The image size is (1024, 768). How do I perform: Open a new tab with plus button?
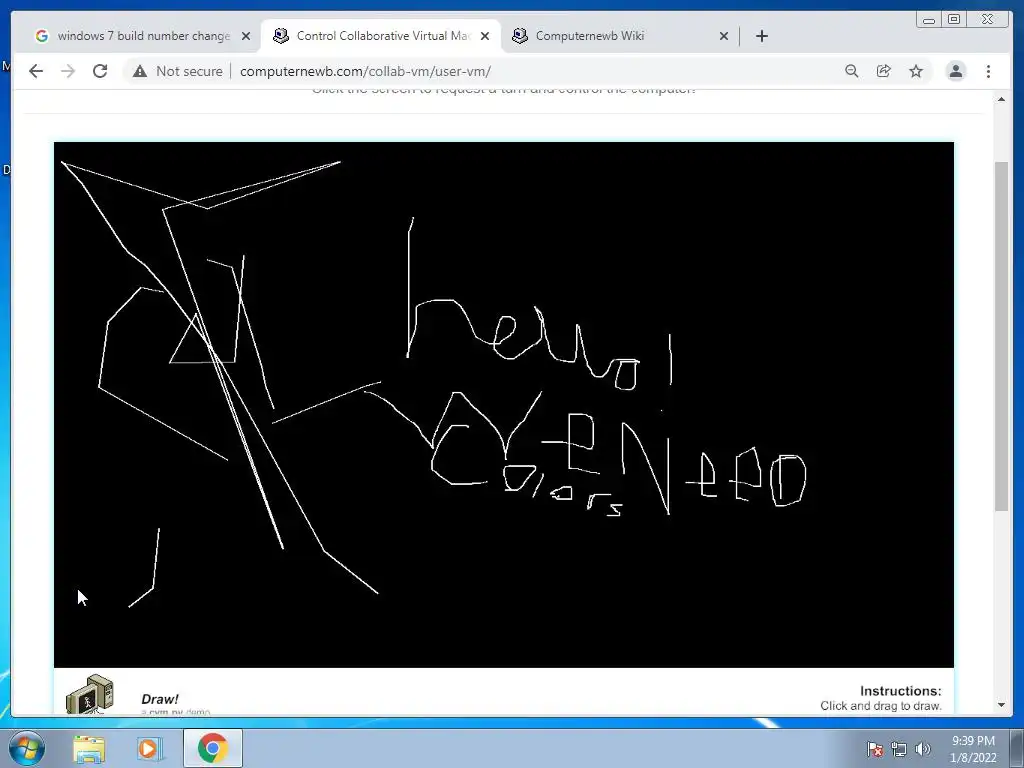pos(761,36)
